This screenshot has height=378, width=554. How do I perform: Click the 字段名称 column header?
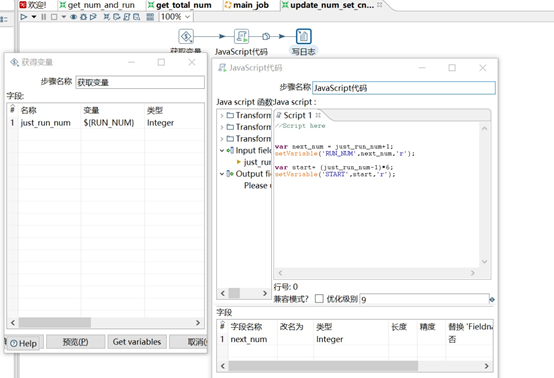[253, 327]
